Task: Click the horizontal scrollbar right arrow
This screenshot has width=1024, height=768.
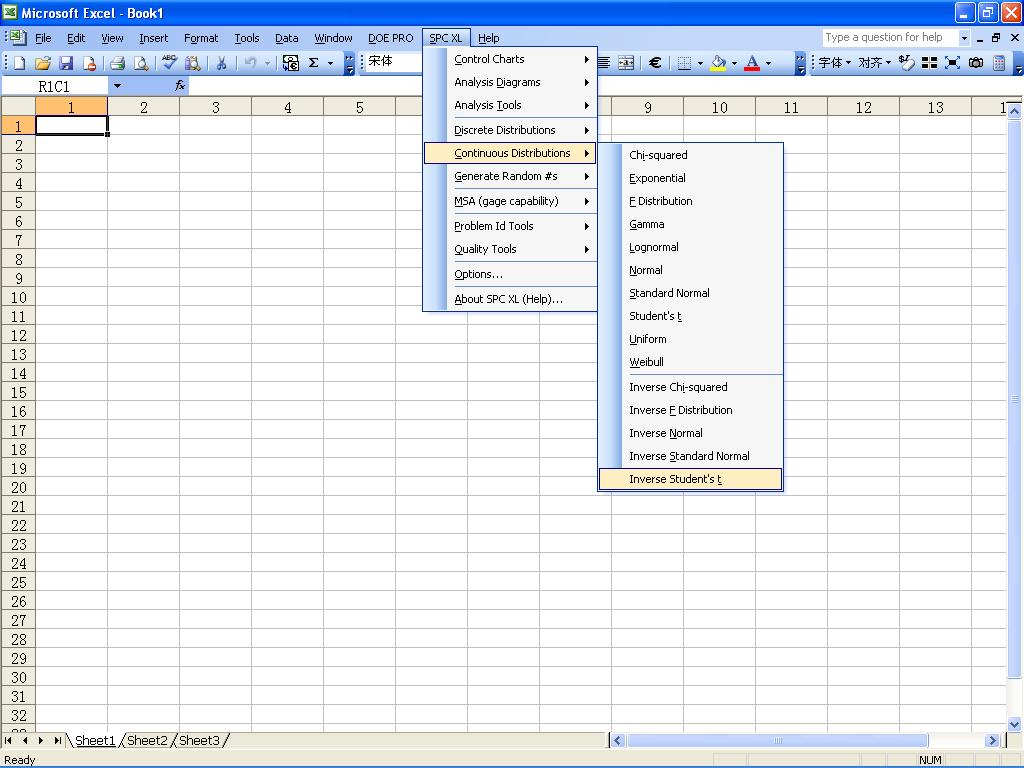Action: [x=992, y=741]
